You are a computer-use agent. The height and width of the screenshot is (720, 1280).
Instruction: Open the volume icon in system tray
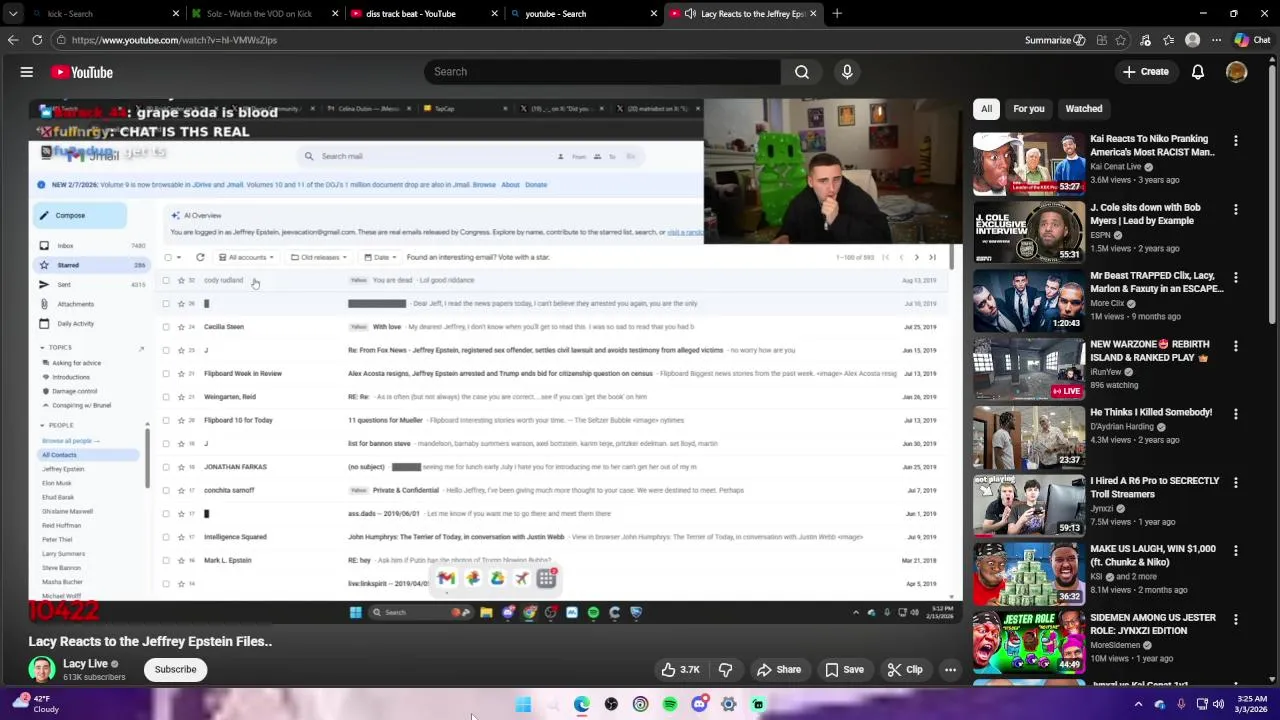point(1218,704)
